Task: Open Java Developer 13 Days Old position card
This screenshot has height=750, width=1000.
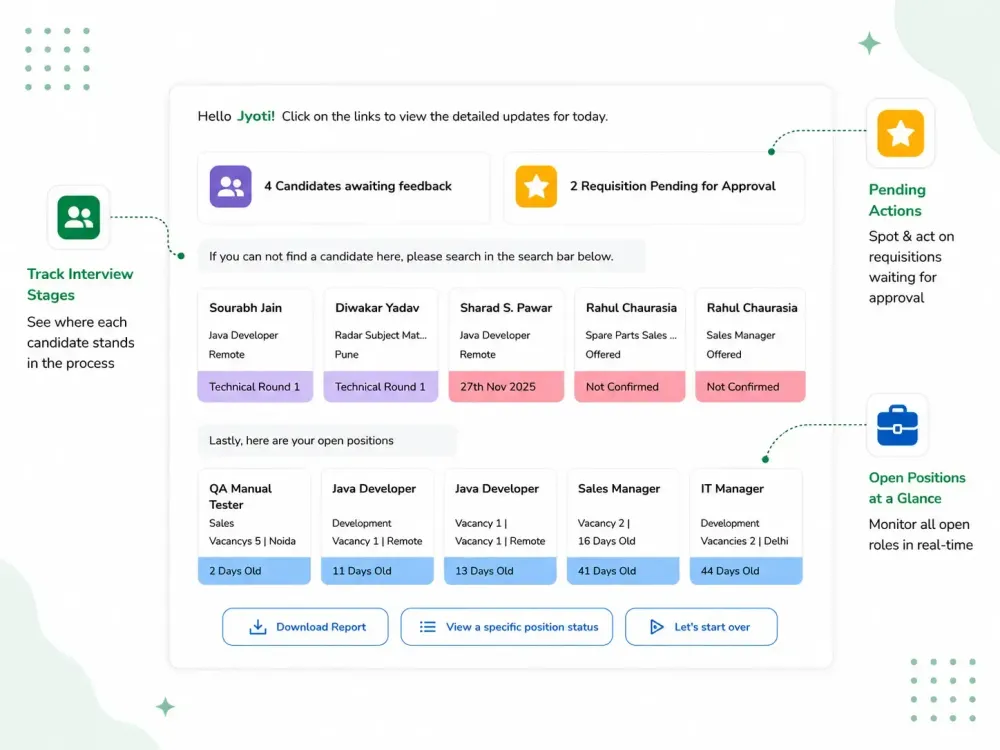Action: click(x=500, y=527)
